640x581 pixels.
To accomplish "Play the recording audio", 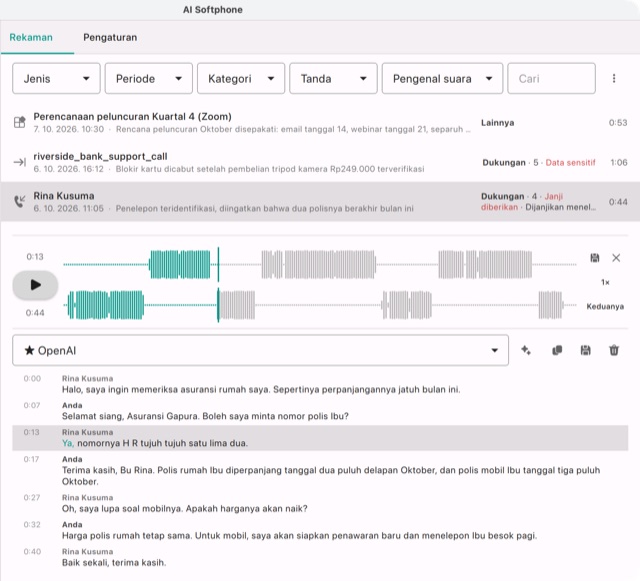I will point(35,285).
